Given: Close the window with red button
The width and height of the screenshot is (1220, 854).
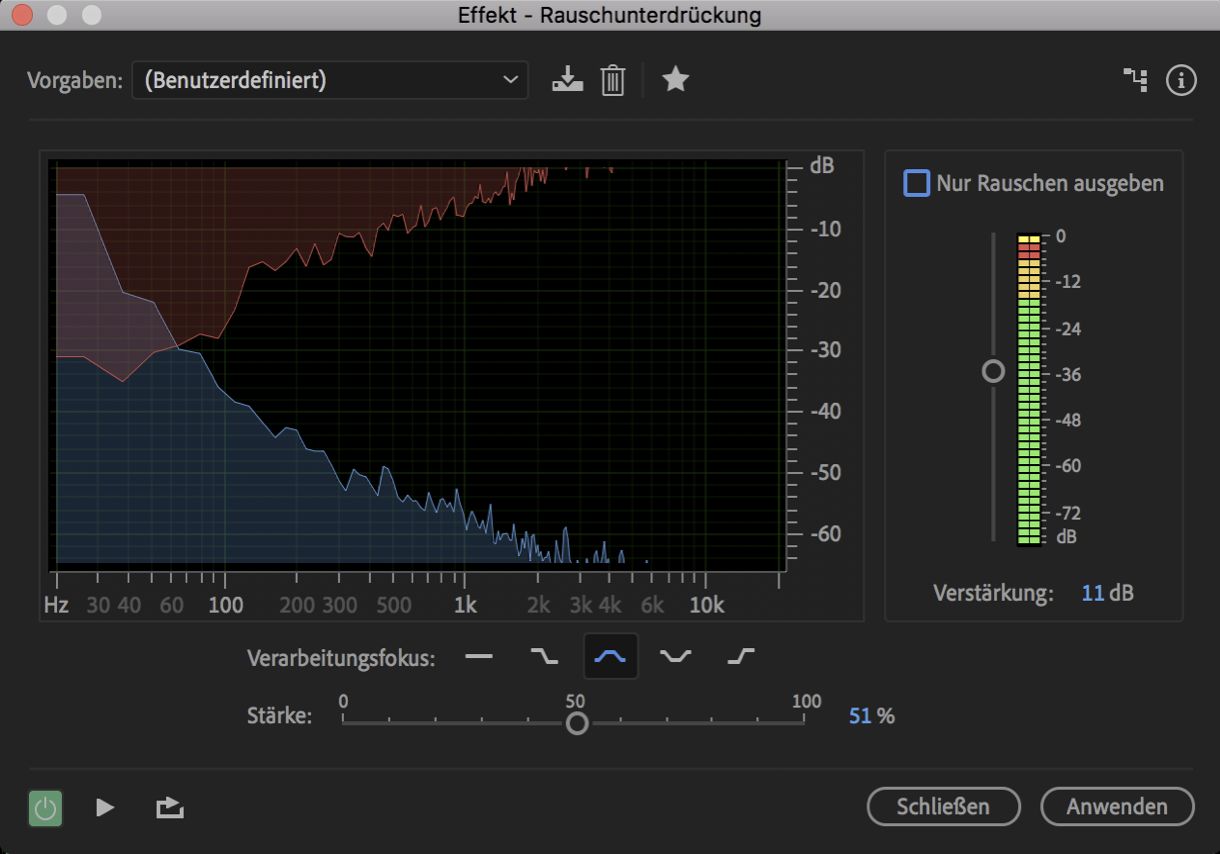Looking at the screenshot, I should point(22,15).
